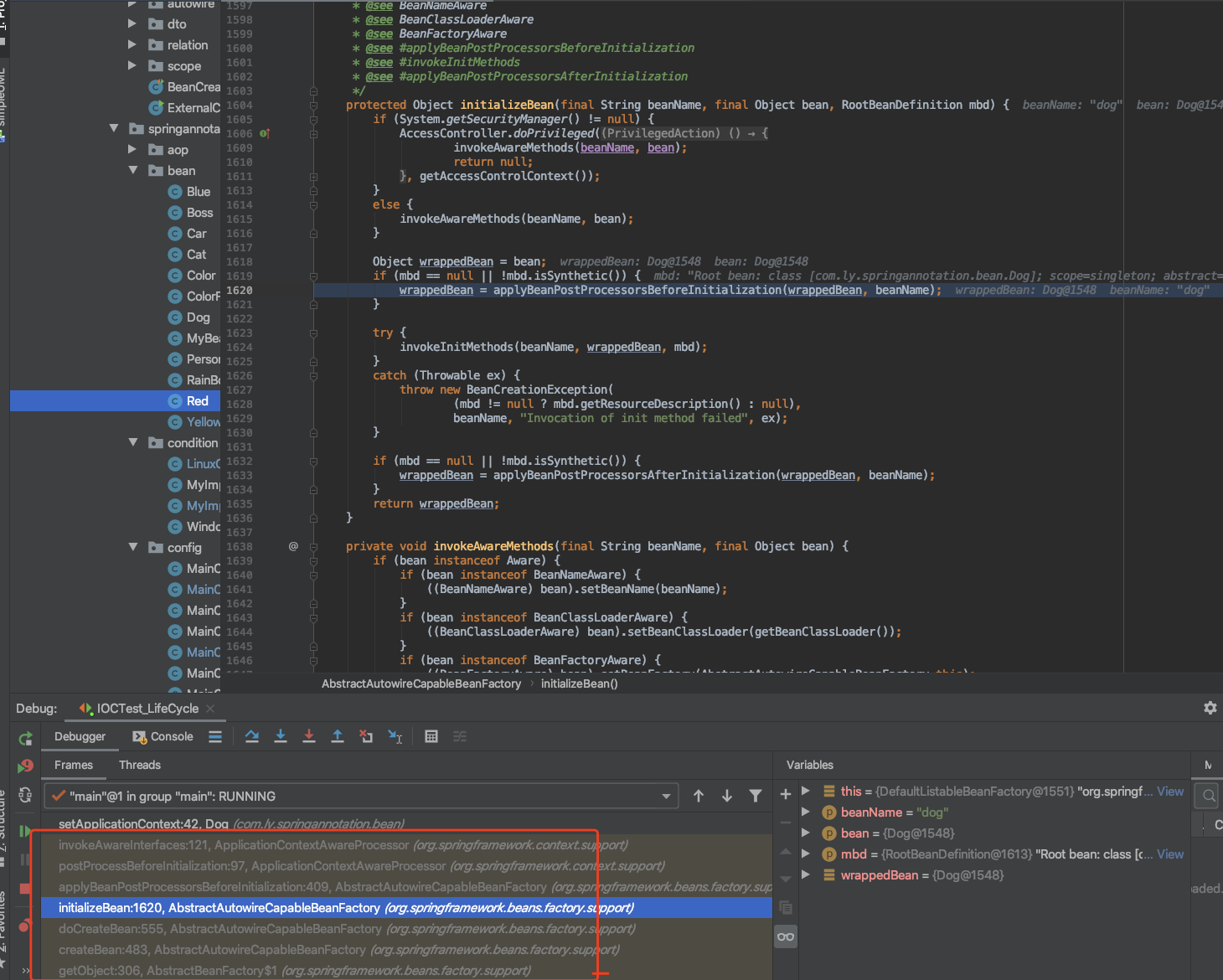Open the Evaluate Expression calculator icon
Viewport: 1223px width, 980px height.
click(x=431, y=736)
